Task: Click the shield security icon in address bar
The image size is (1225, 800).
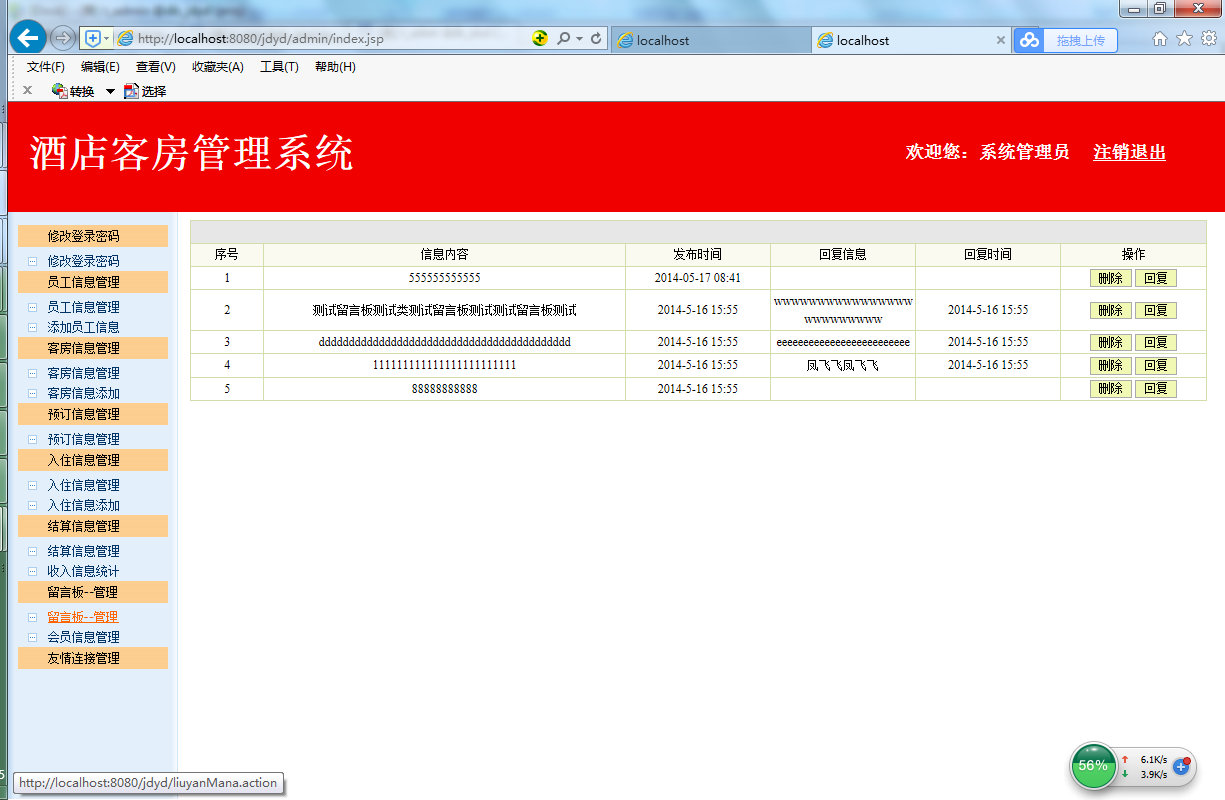Action: pos(93,39)
